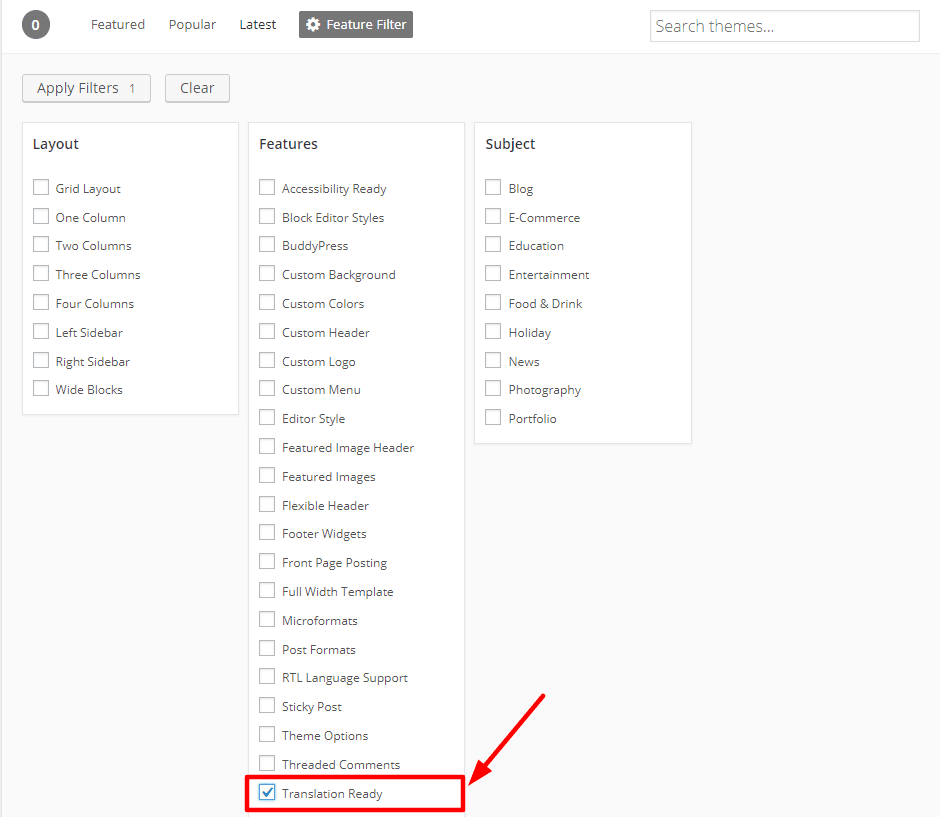Check the E-Commerce subject checkbox
Viewport: 940px width, 817px height.
click(x=493, y=216)
